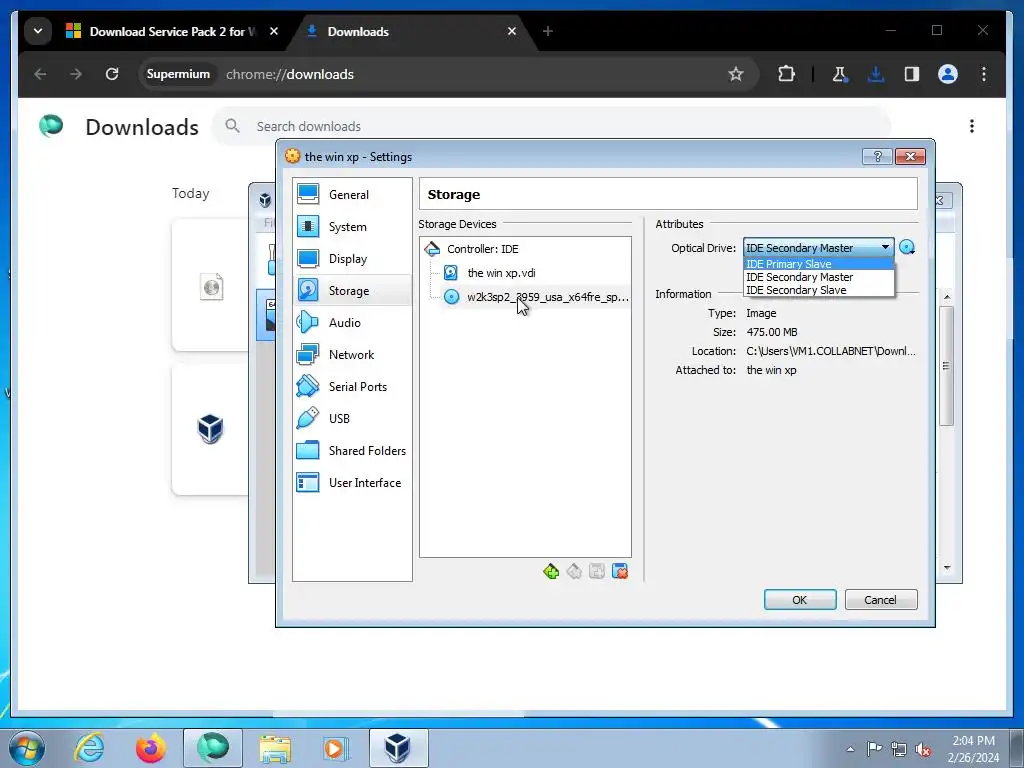
Task: Open the Network settings category
Action: click(352, 355)
